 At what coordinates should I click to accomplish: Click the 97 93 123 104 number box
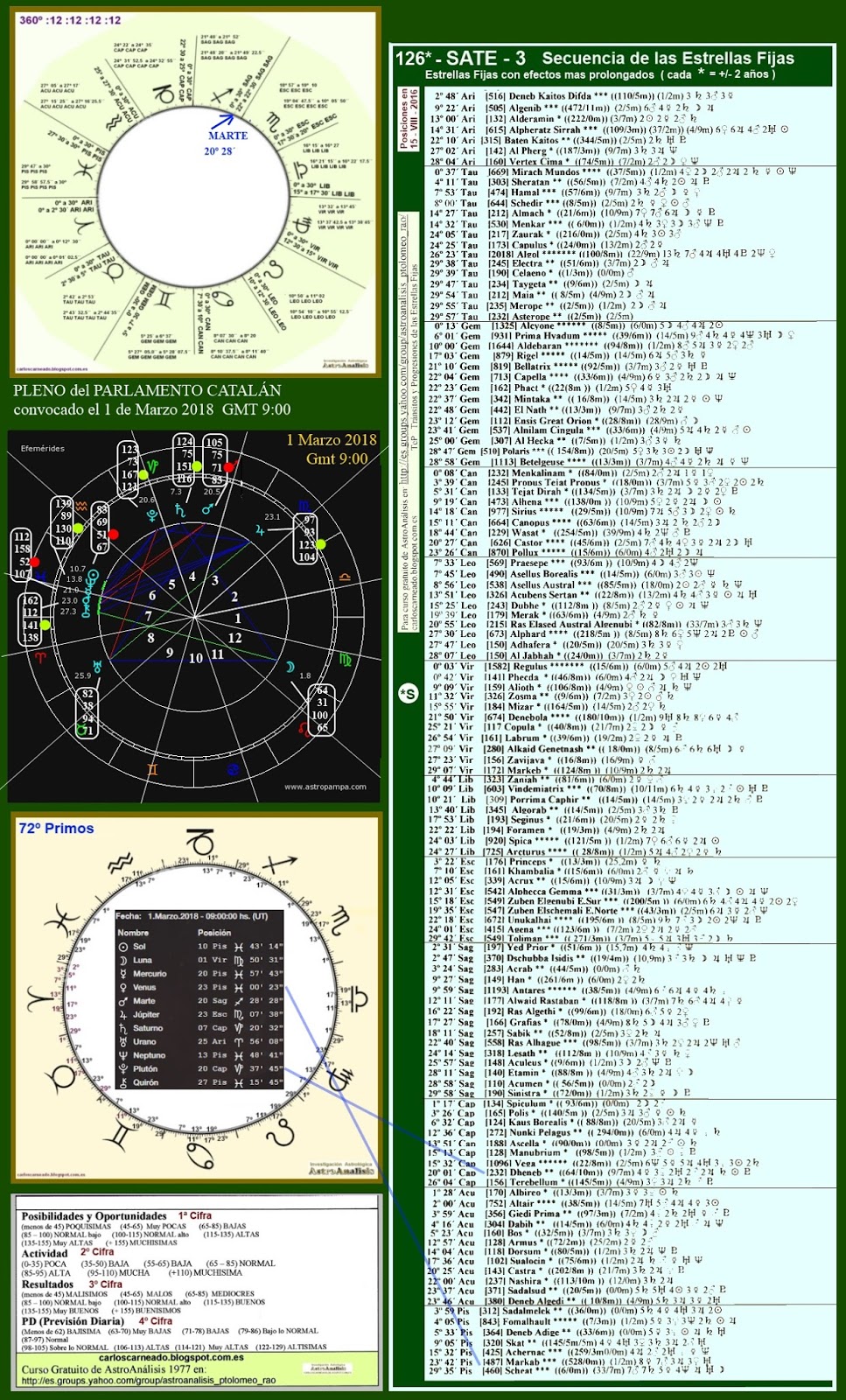(306, 538)
